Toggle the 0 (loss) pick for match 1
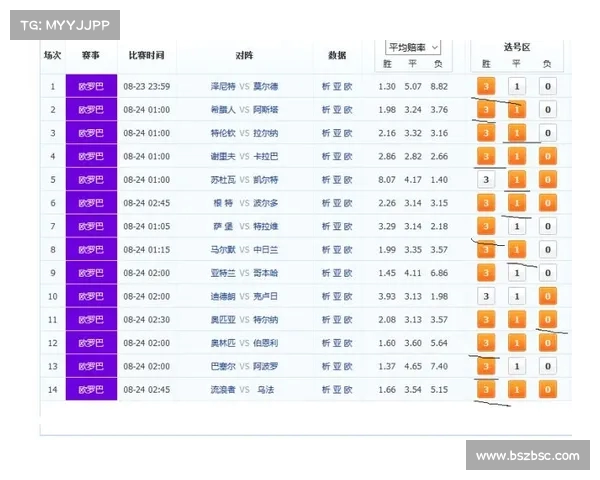 [x=548, y=87]
